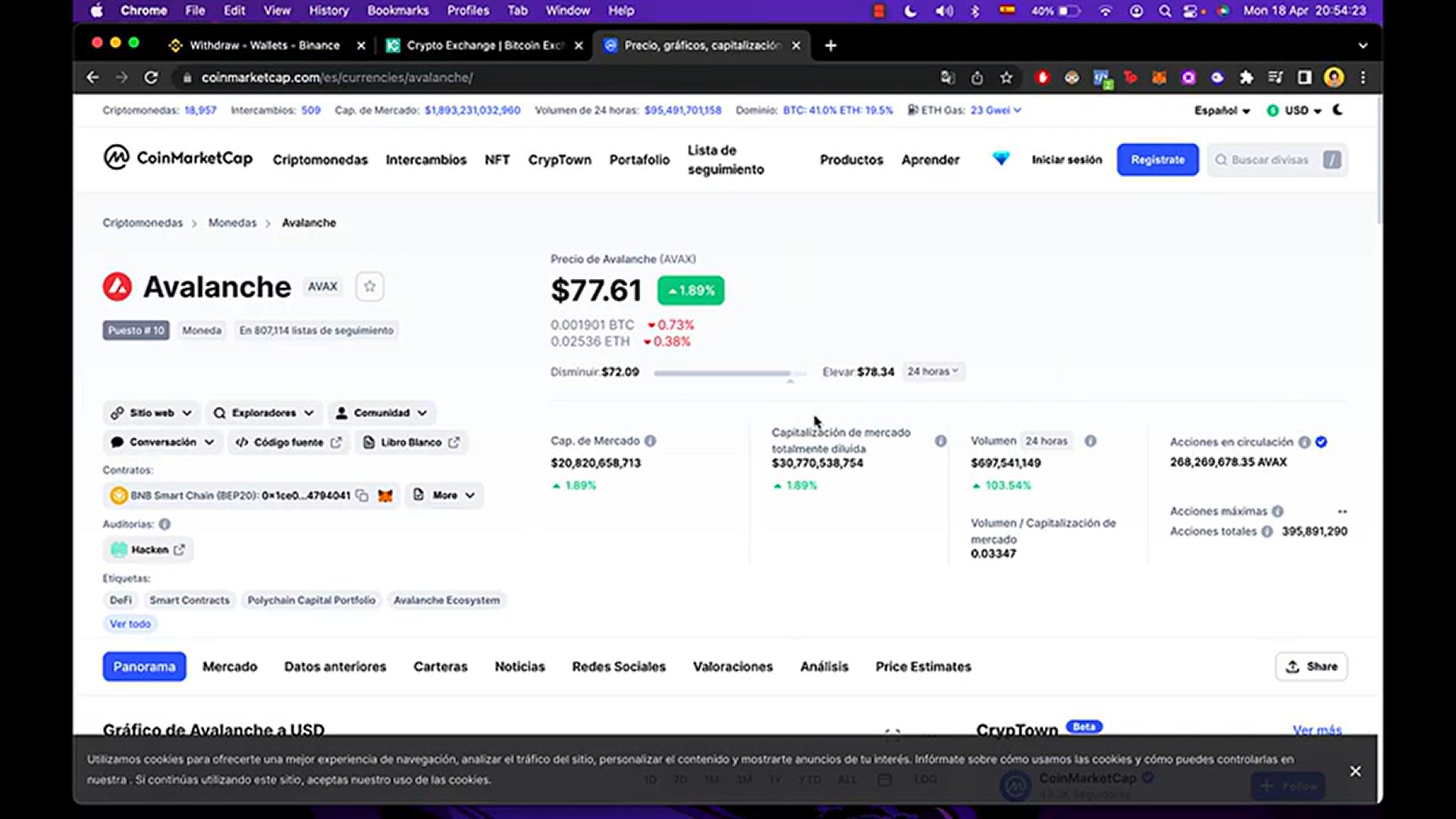
Task: Expand the More contracts dropdown
Action: (445, 495)
